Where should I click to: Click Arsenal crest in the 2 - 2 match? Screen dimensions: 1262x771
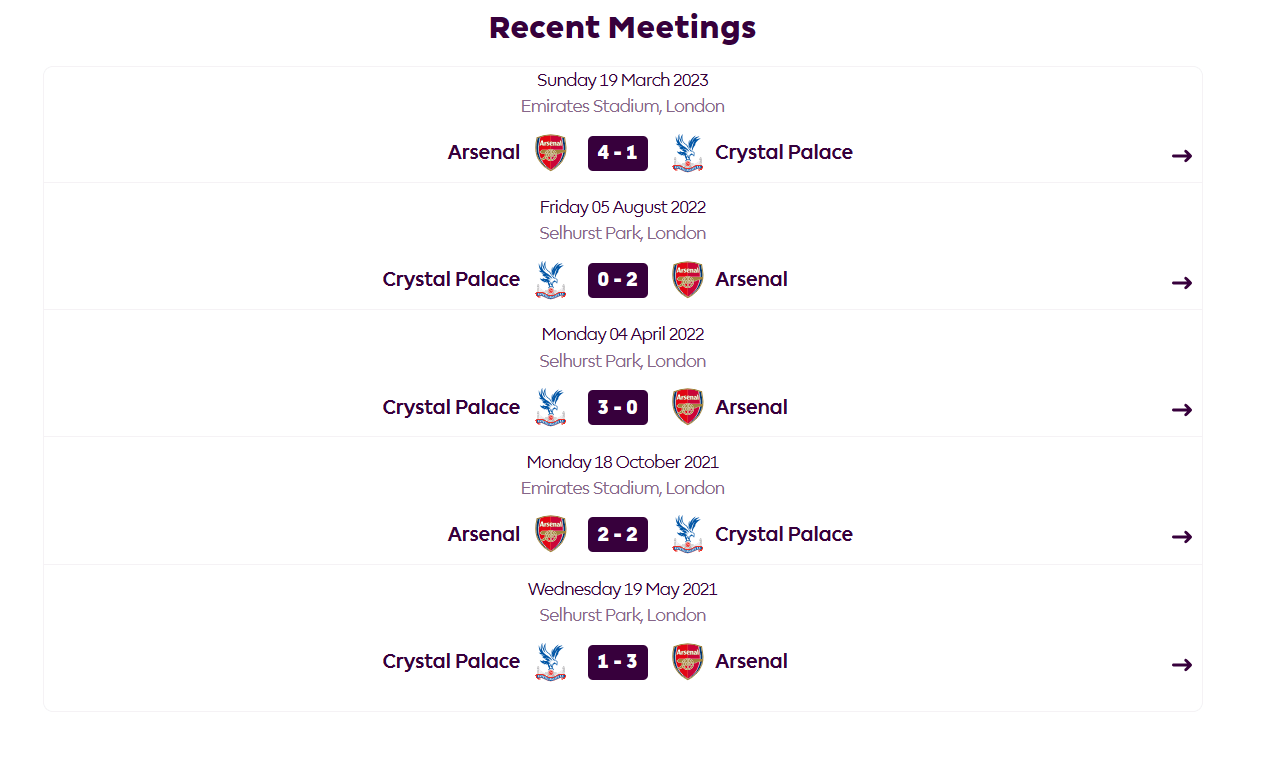[551, 534]
